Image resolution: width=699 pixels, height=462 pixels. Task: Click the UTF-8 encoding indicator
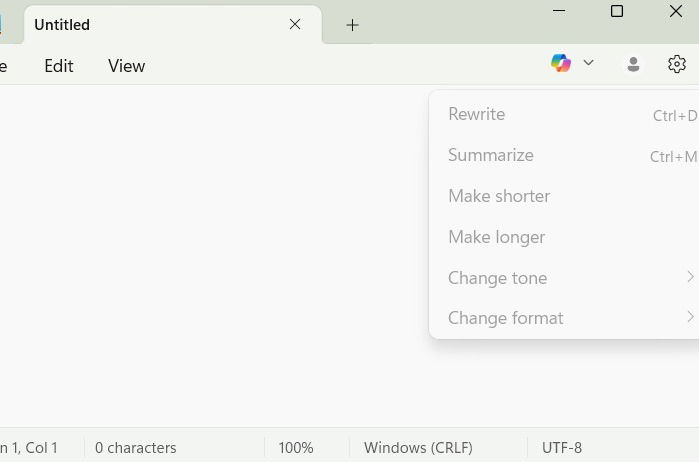pos(562,448)
